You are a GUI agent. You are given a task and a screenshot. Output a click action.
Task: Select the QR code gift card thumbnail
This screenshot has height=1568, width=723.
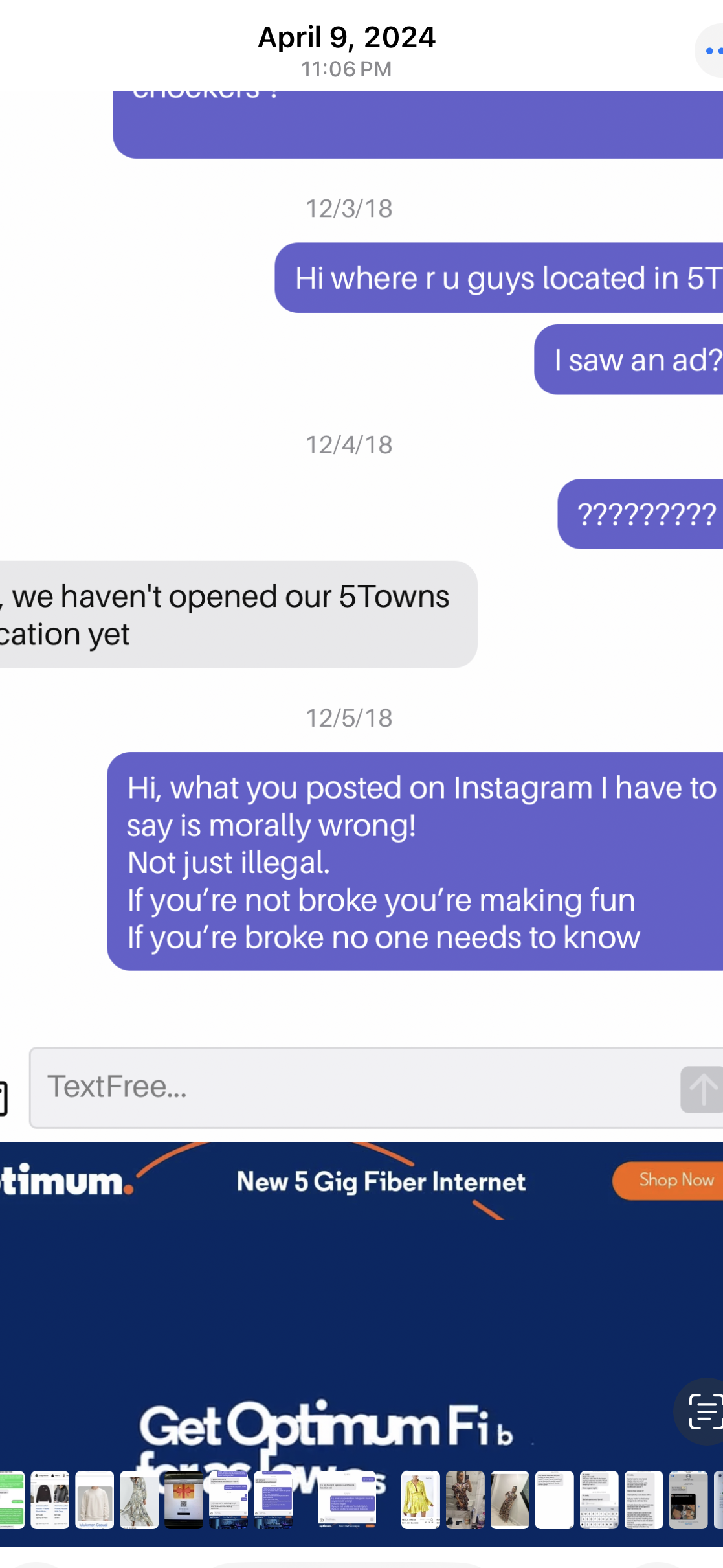pyautogui.click(x=184, y=1500)
